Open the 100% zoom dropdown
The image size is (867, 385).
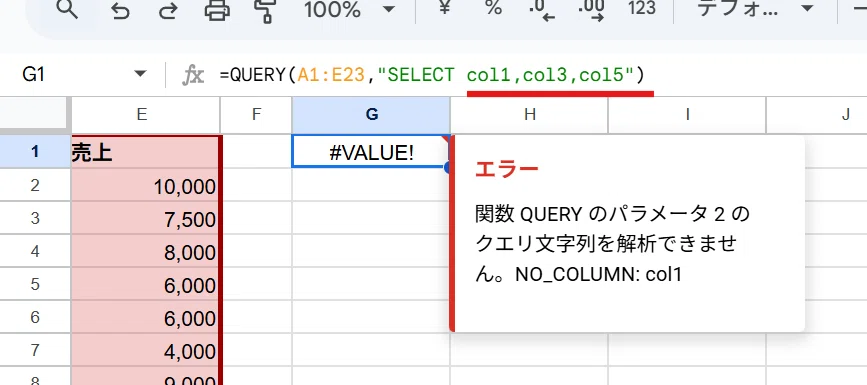[x=350, y=8]
